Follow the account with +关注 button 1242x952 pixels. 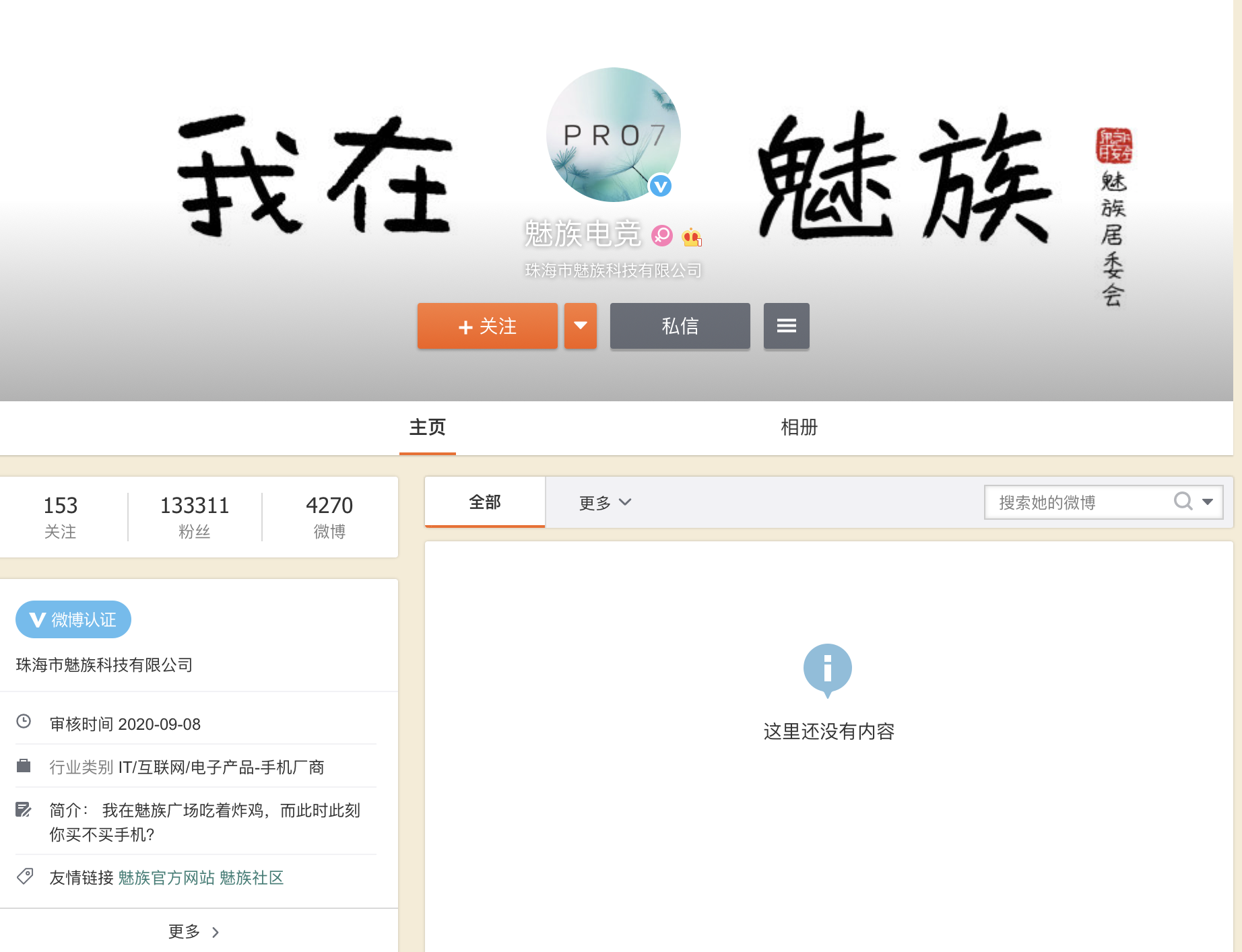487,326
